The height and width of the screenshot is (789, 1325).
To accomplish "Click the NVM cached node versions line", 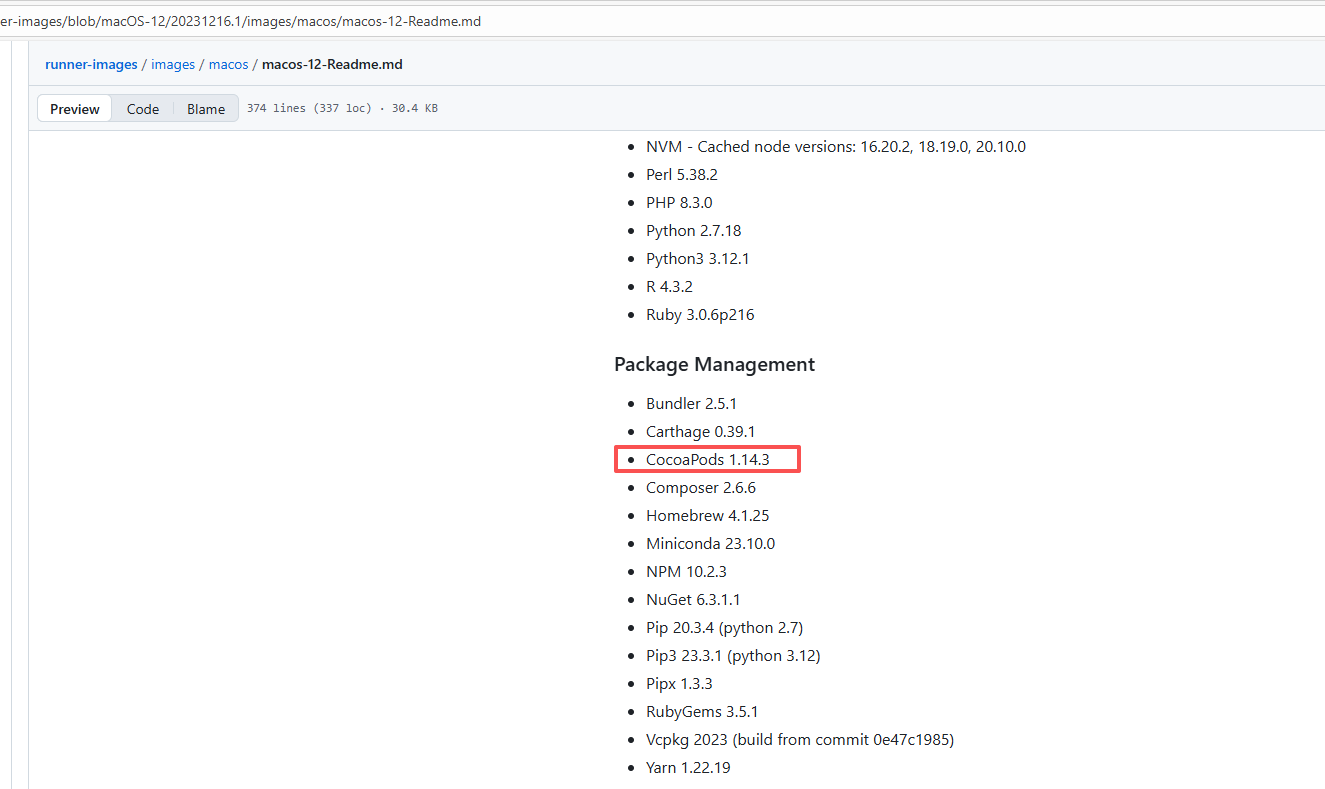I will [x=835, y=146].
